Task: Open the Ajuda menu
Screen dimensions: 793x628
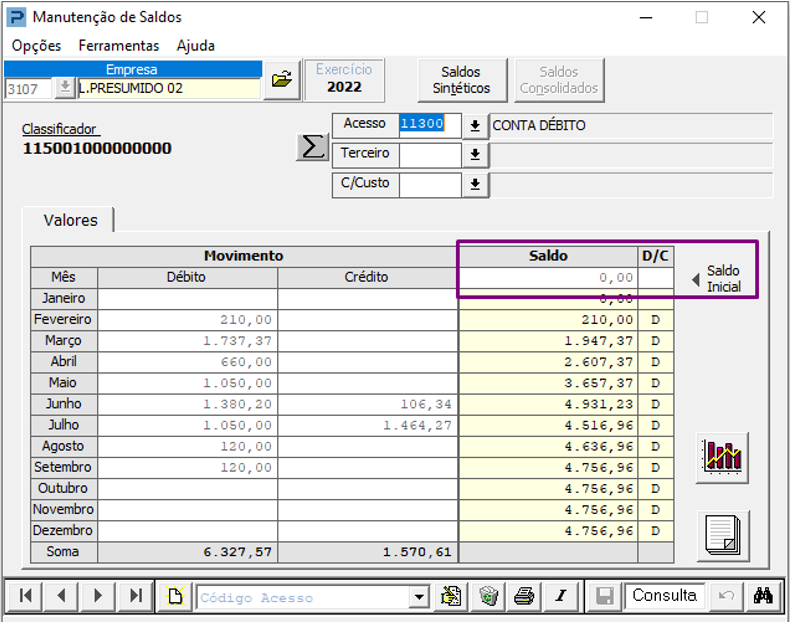Action: 196,46
